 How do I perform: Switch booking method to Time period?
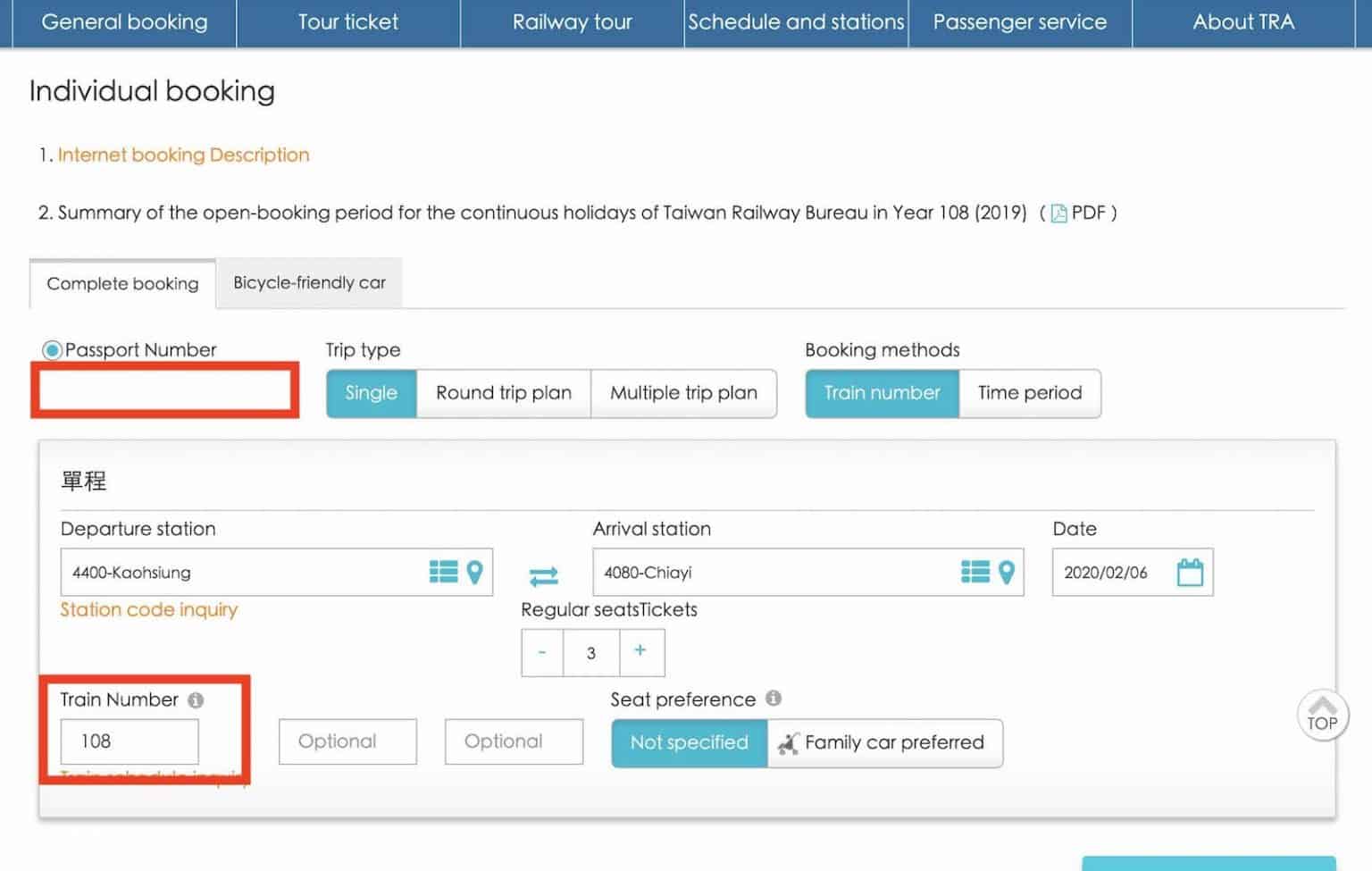[x=1029, y=393]
